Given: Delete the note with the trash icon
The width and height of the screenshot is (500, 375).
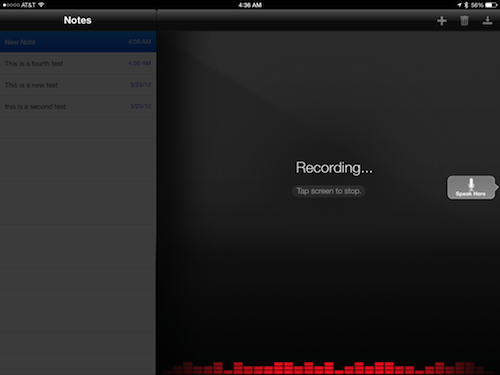Looking at the screenshot, I should pyautogui.click(x=464, y=21).
